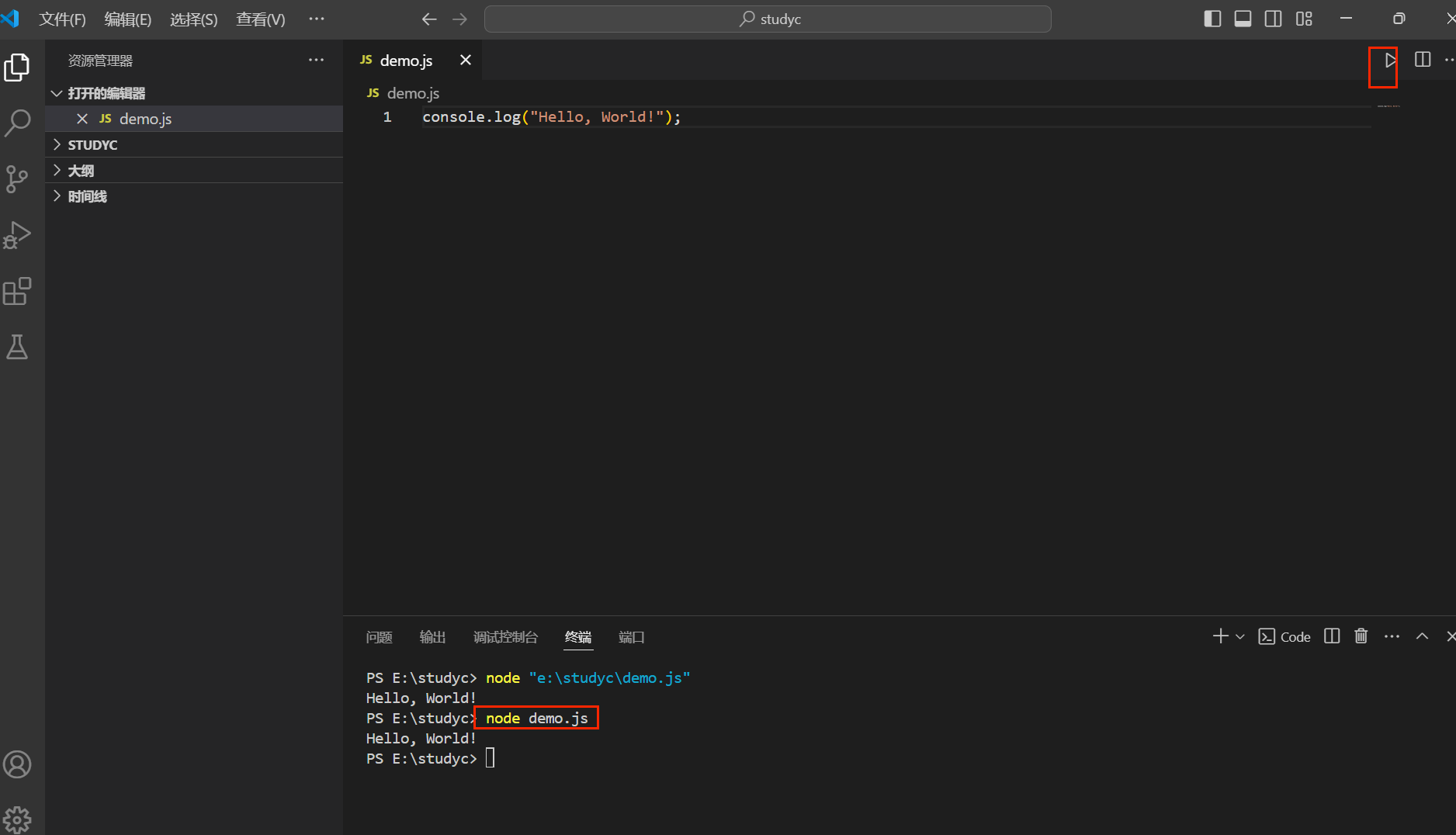Screen dimensions: 1456x835
Task: Open the Manage settings gear
Action: click(x=17, y=819)
